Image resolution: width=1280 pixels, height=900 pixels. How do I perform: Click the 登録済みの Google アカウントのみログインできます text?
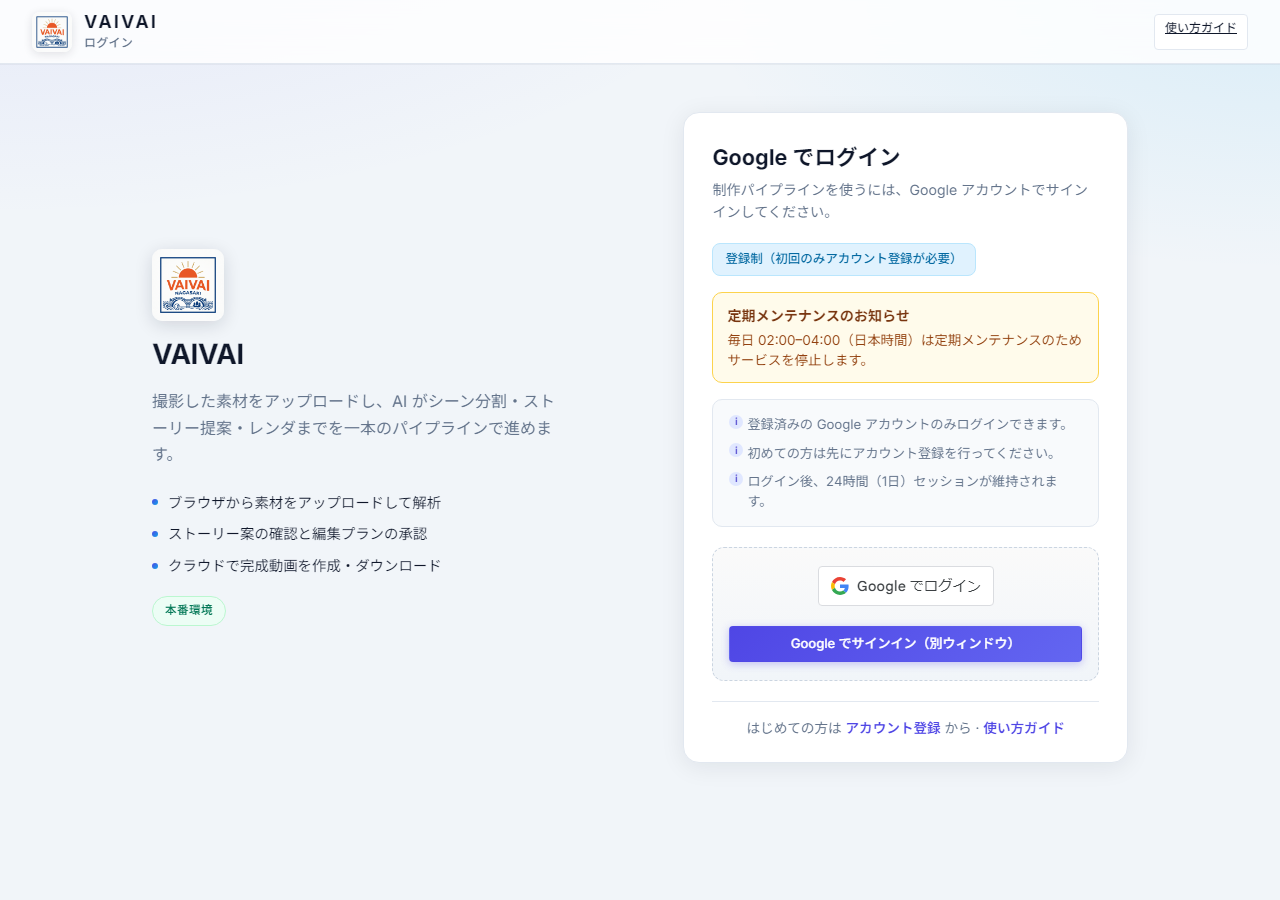(908, 425)
